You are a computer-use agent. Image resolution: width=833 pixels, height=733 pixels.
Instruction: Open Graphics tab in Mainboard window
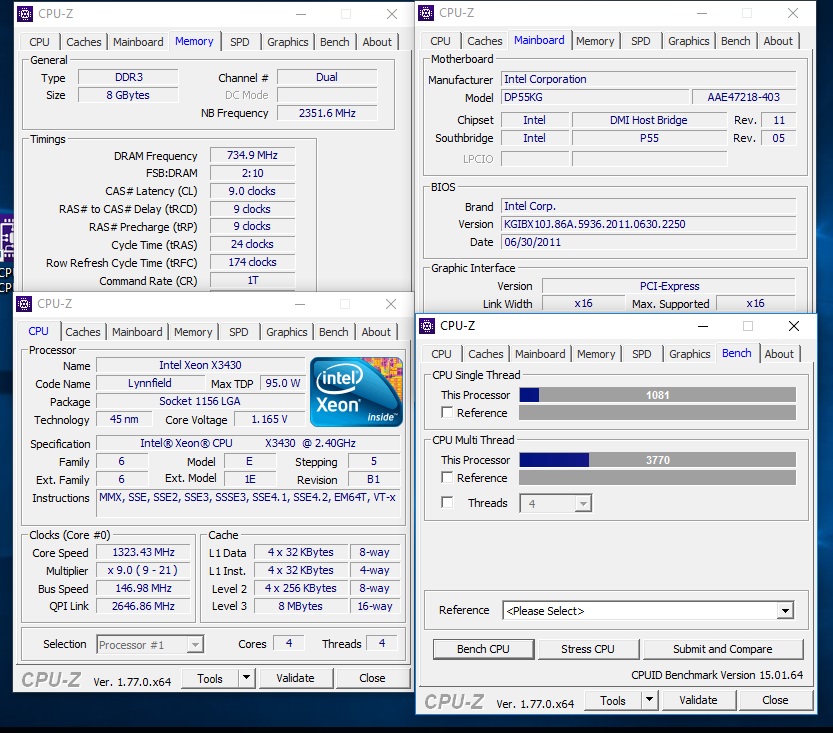[688, 41]
